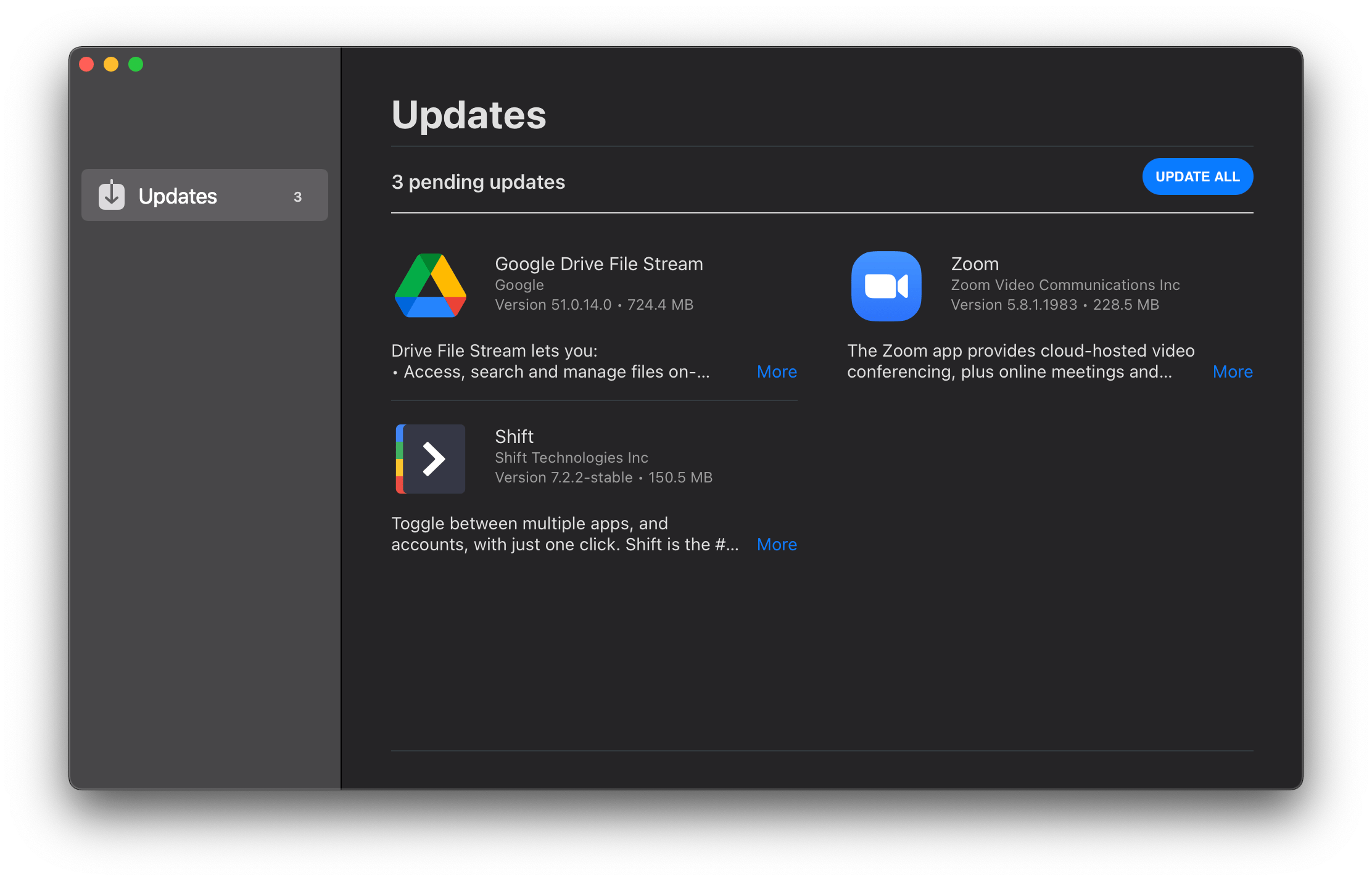Viewport: 1372px width, 881px height.
Task: Click the 3 pending updates heading
Action: click(478, 182)
